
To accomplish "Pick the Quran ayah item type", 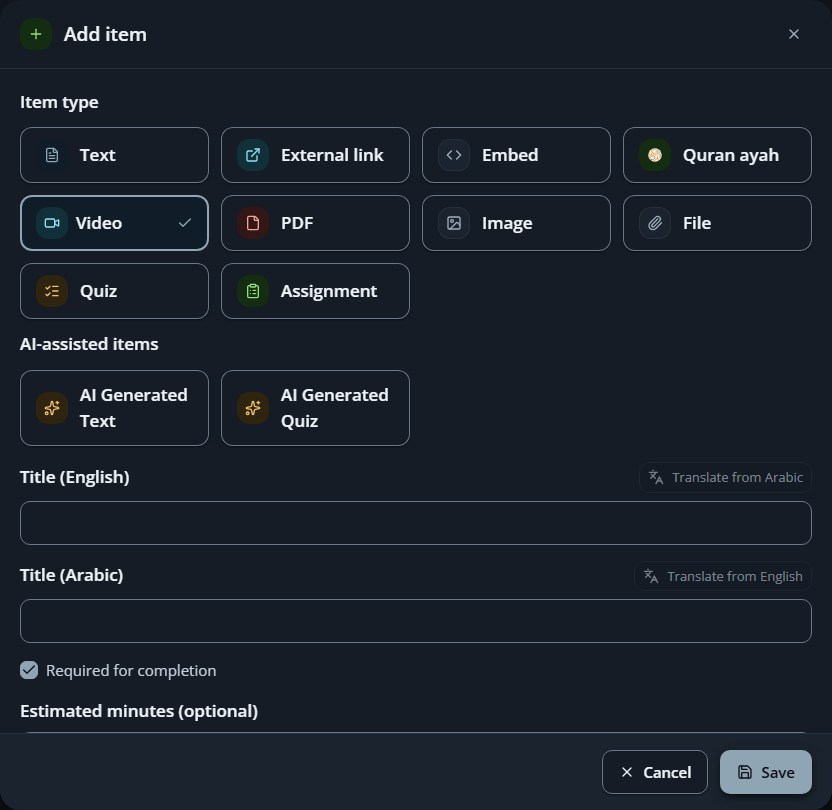I will 717,155.
